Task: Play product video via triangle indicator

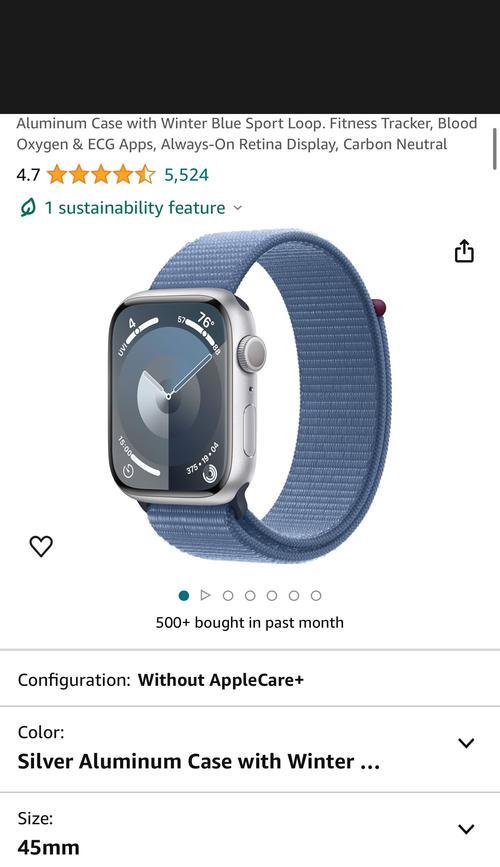Action: [206, 595]
